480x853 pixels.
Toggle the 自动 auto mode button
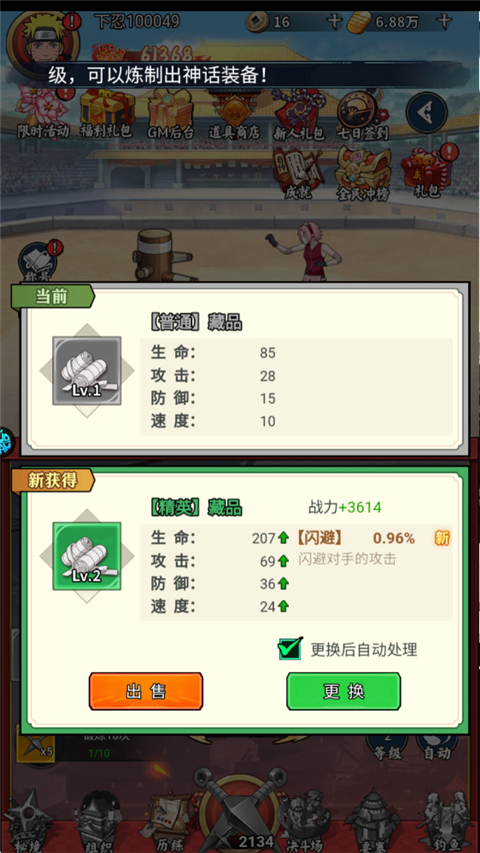coord(437,746)
